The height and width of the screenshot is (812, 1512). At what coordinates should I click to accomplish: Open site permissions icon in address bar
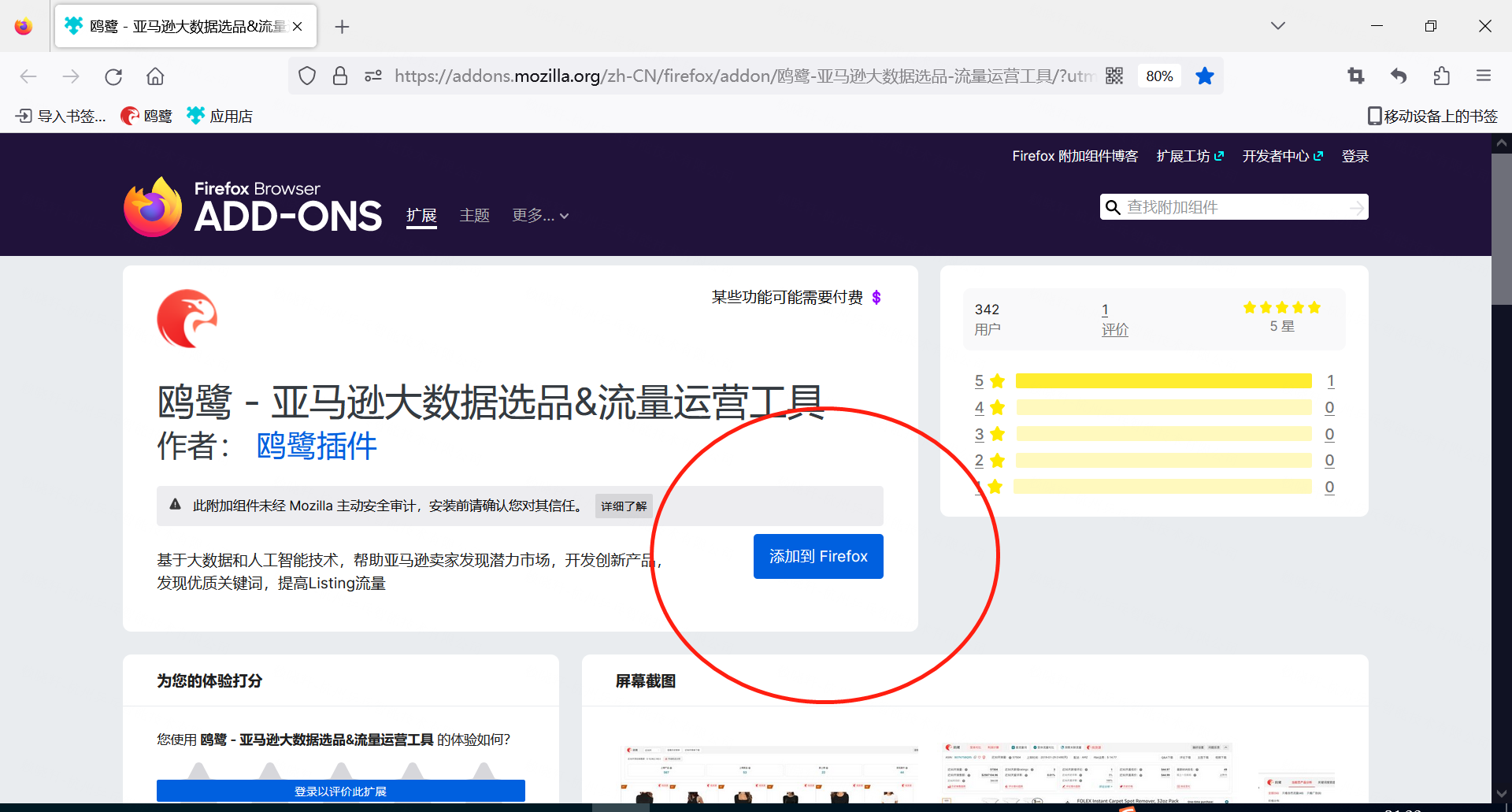coord(373,76)
